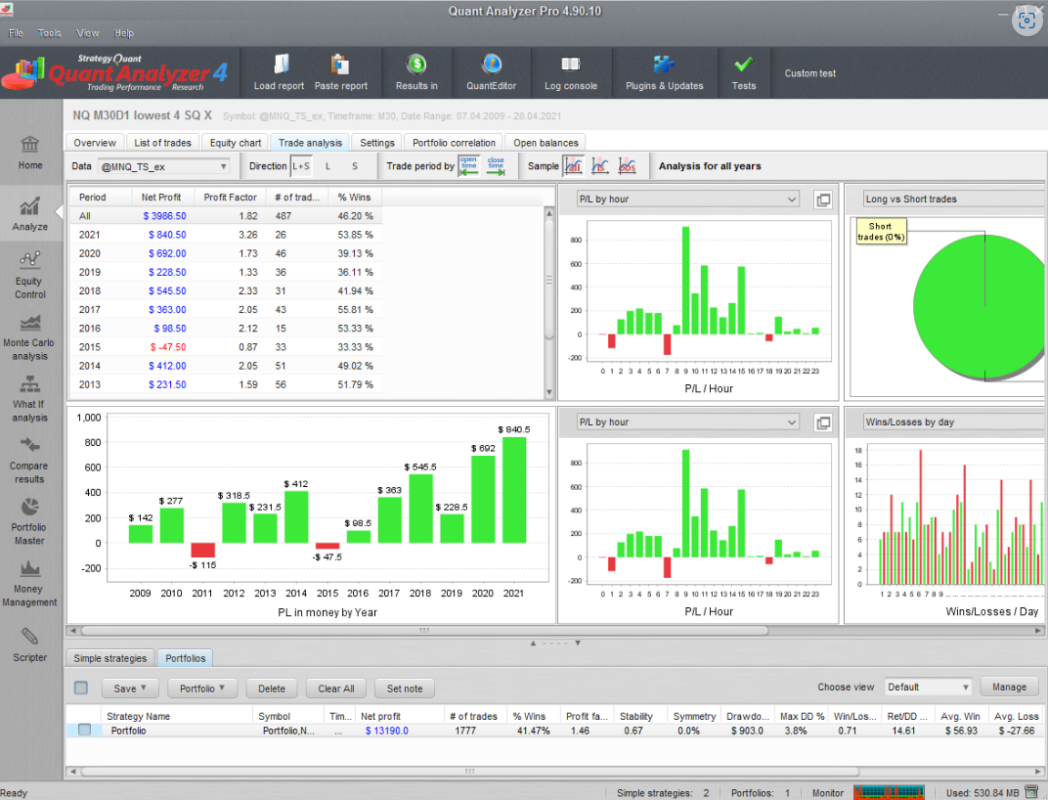This screenshot has width=1048, height=800.
Task: Tick the portfolio row checkbox
Action: (85, 730)
